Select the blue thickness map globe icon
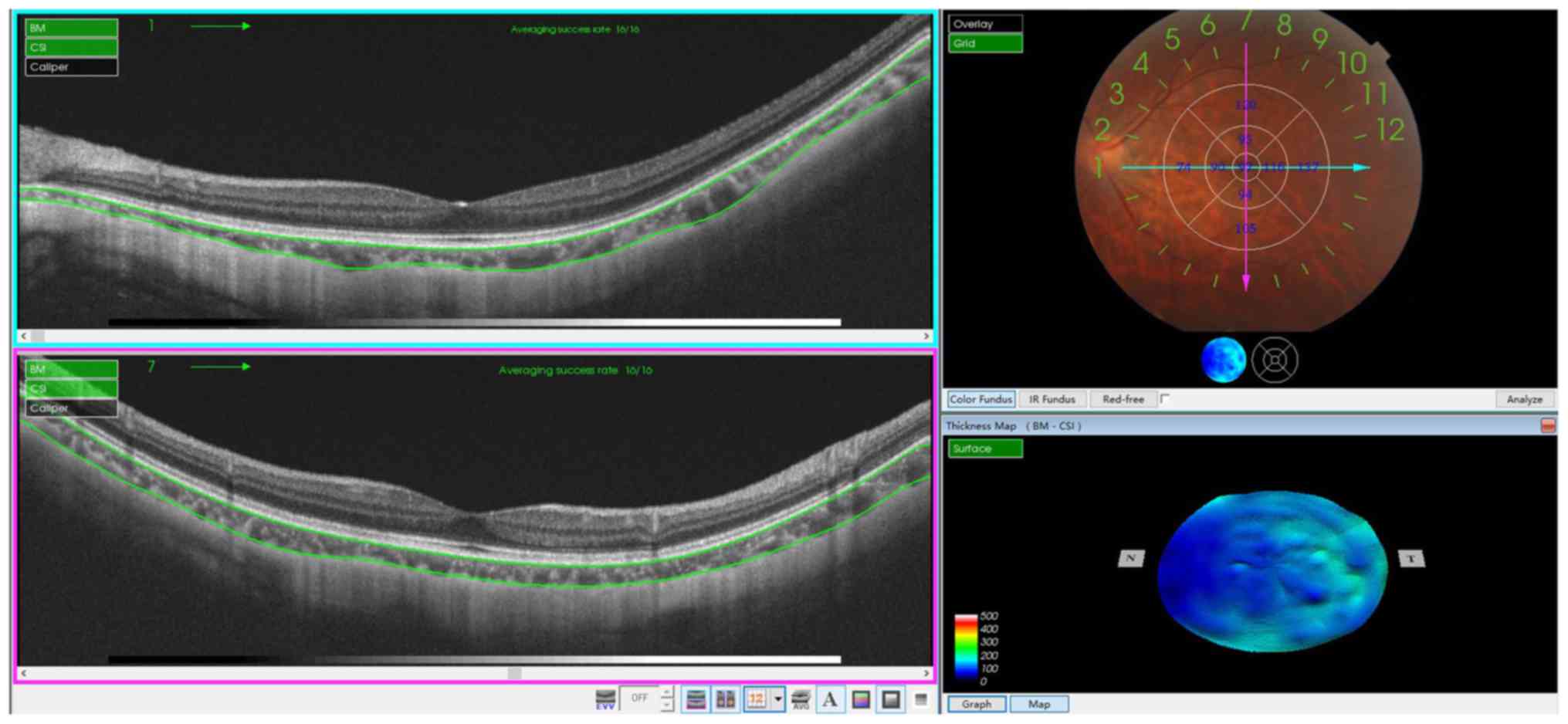The width and height of the screenshot is (1568, 724). (x=1223, y=360)
